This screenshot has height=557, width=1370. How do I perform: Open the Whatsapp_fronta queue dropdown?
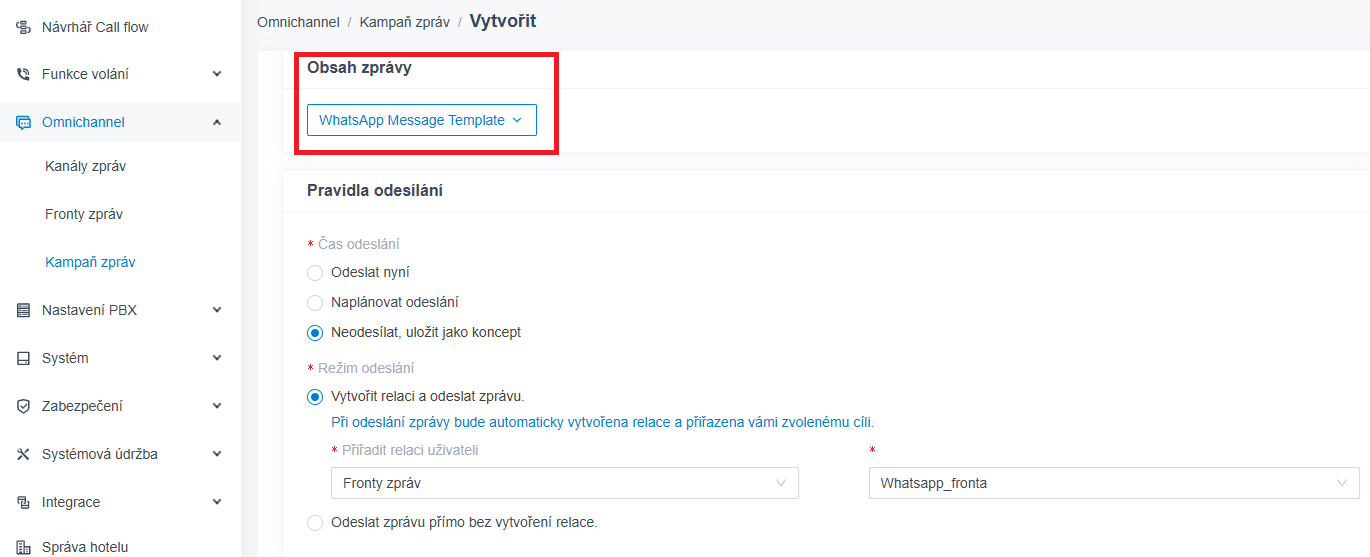(1113, 483)
